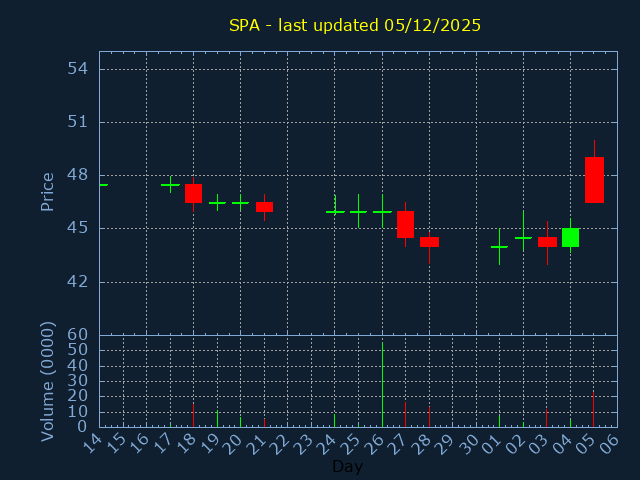Click the red candlestick on day 27
This screenshot has height=480, width=640.
click(x=405, y=224)
